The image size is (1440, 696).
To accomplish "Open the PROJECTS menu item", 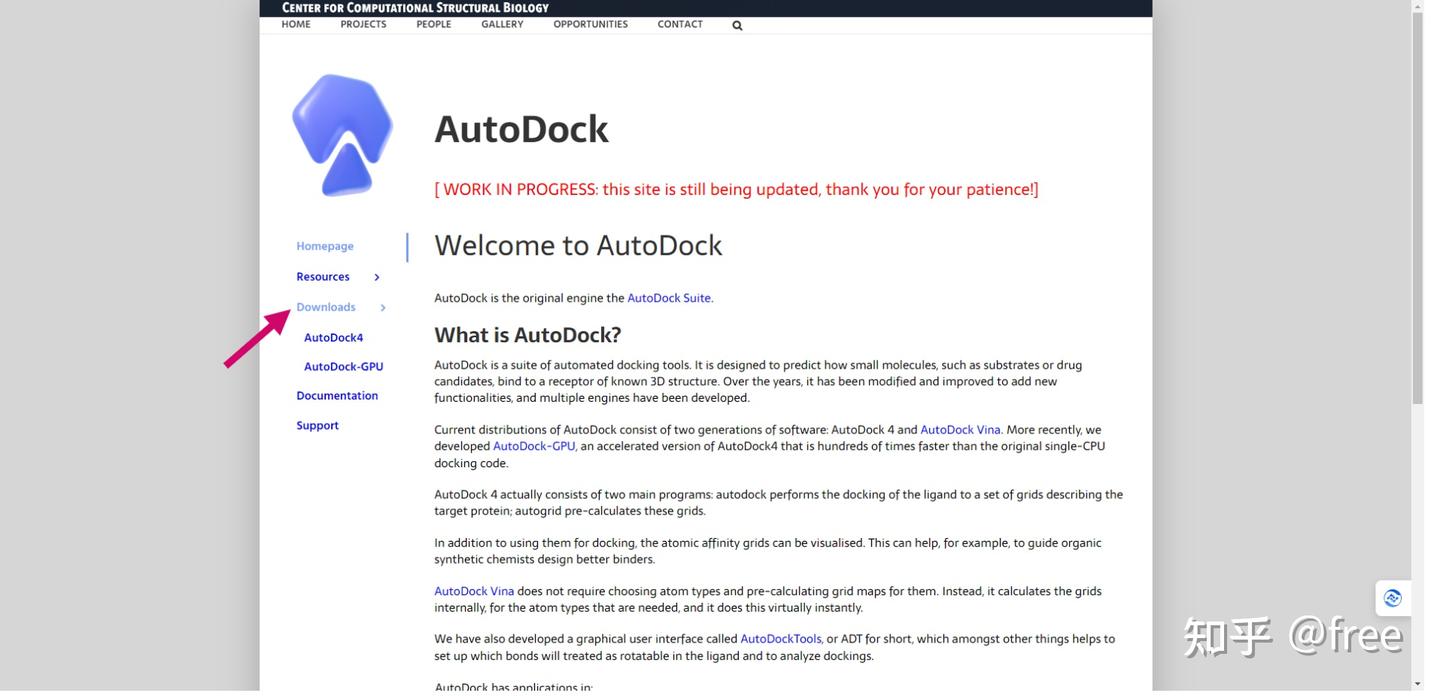I will (362, 24).
